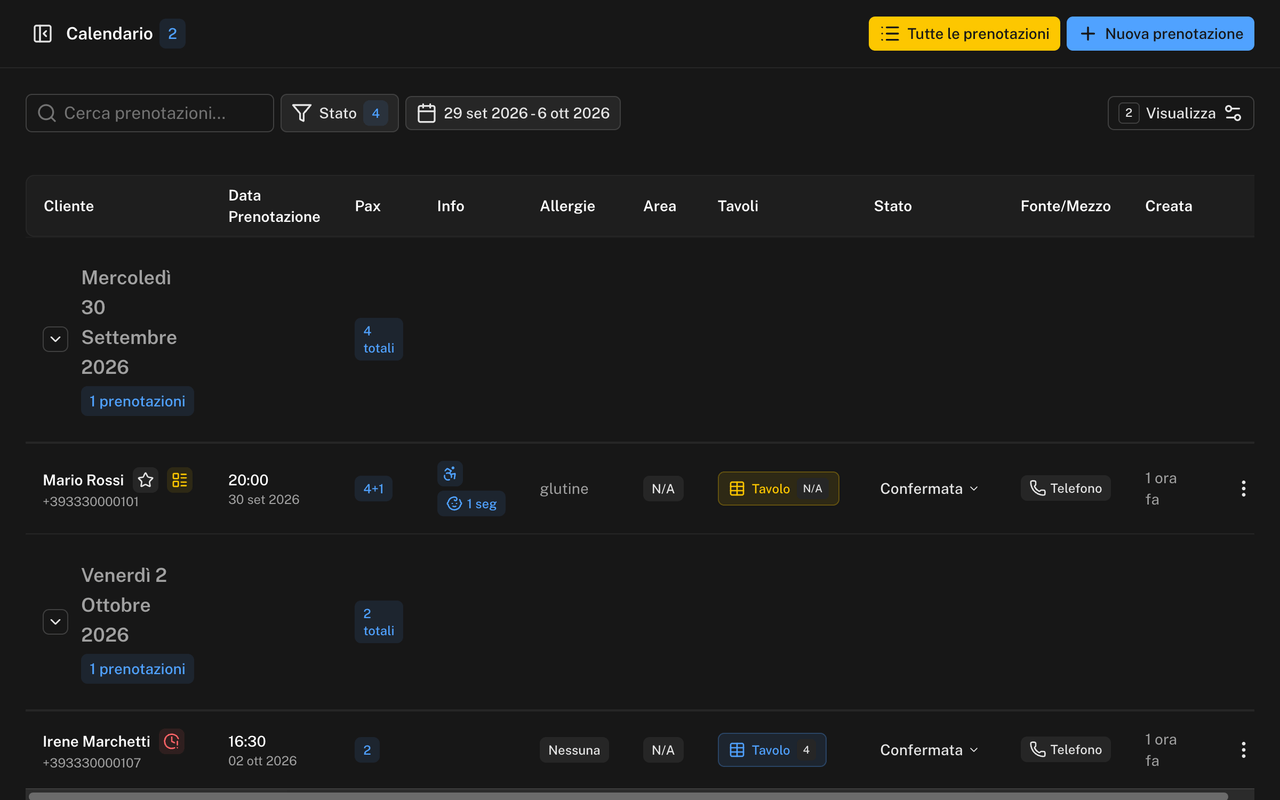Open the Visualizza column options
Viewport: 1280px width, 800px height.
pyautogui.click(x=1181, y=113)
